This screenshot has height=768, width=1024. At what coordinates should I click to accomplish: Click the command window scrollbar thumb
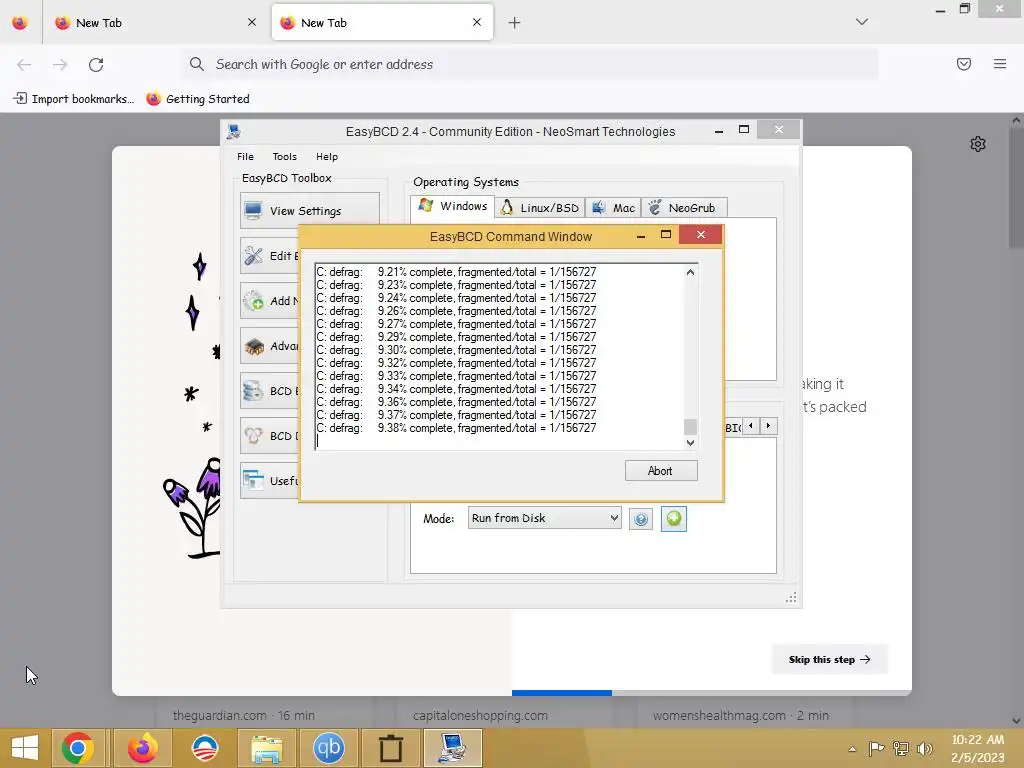pyautogui.click(x=690, y=426)
